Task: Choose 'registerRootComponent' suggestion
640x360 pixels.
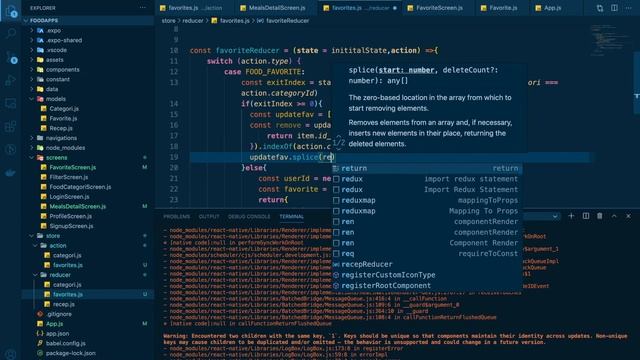Action: tap(427, 286)
